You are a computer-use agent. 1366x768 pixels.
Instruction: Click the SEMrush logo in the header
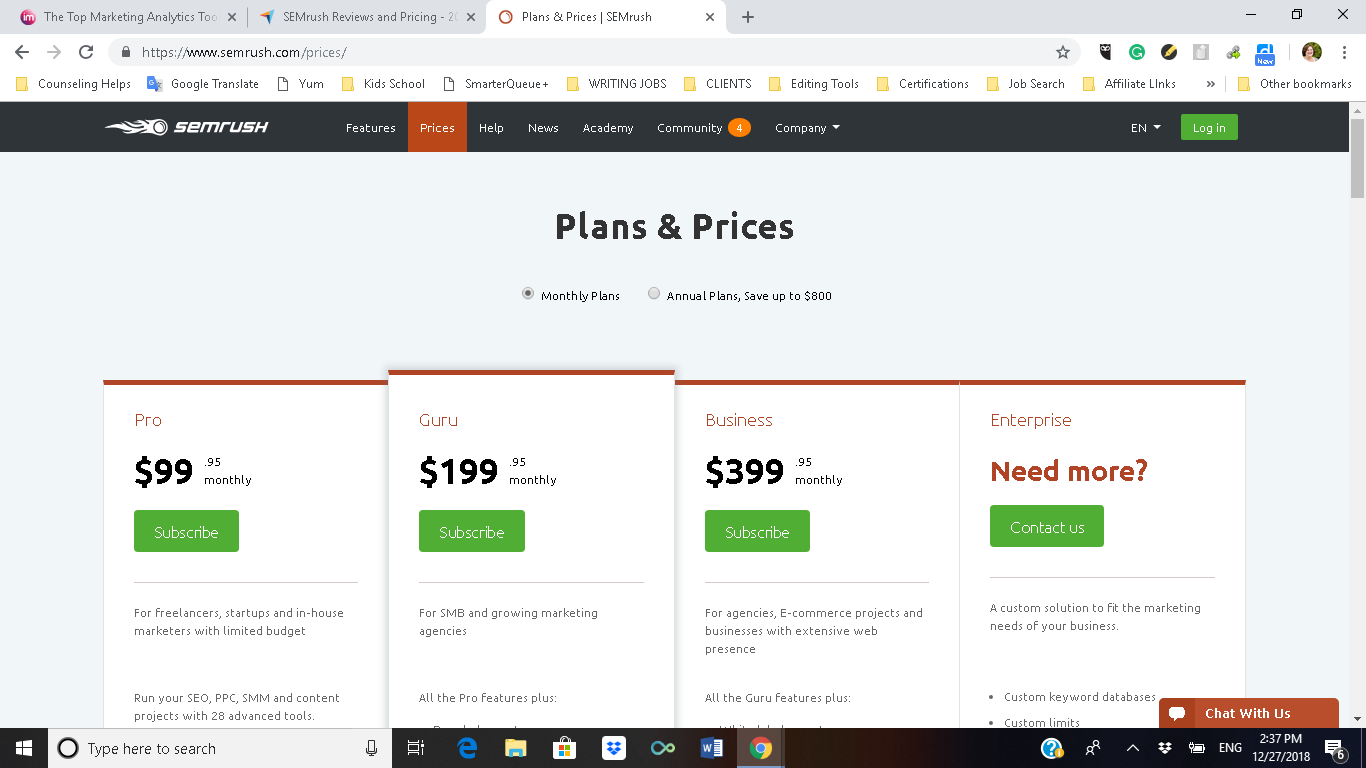[x=187, y=127]
